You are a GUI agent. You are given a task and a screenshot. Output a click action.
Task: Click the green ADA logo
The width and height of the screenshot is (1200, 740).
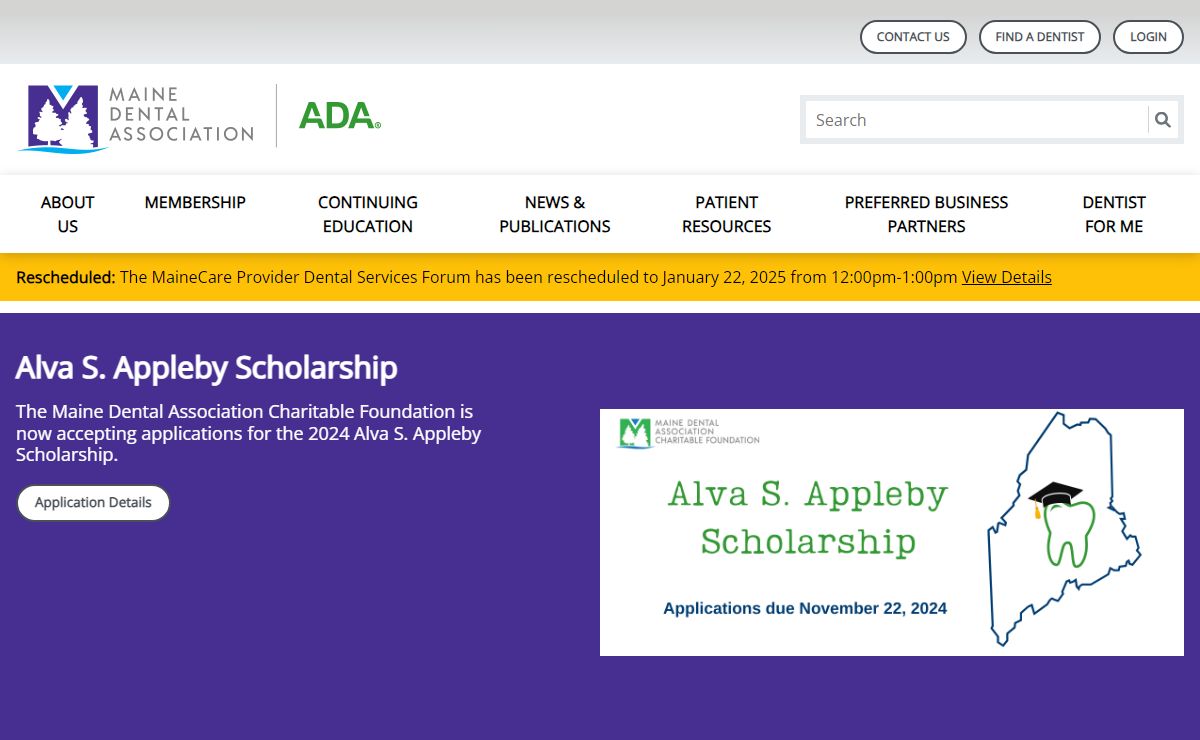pos(340,116)
